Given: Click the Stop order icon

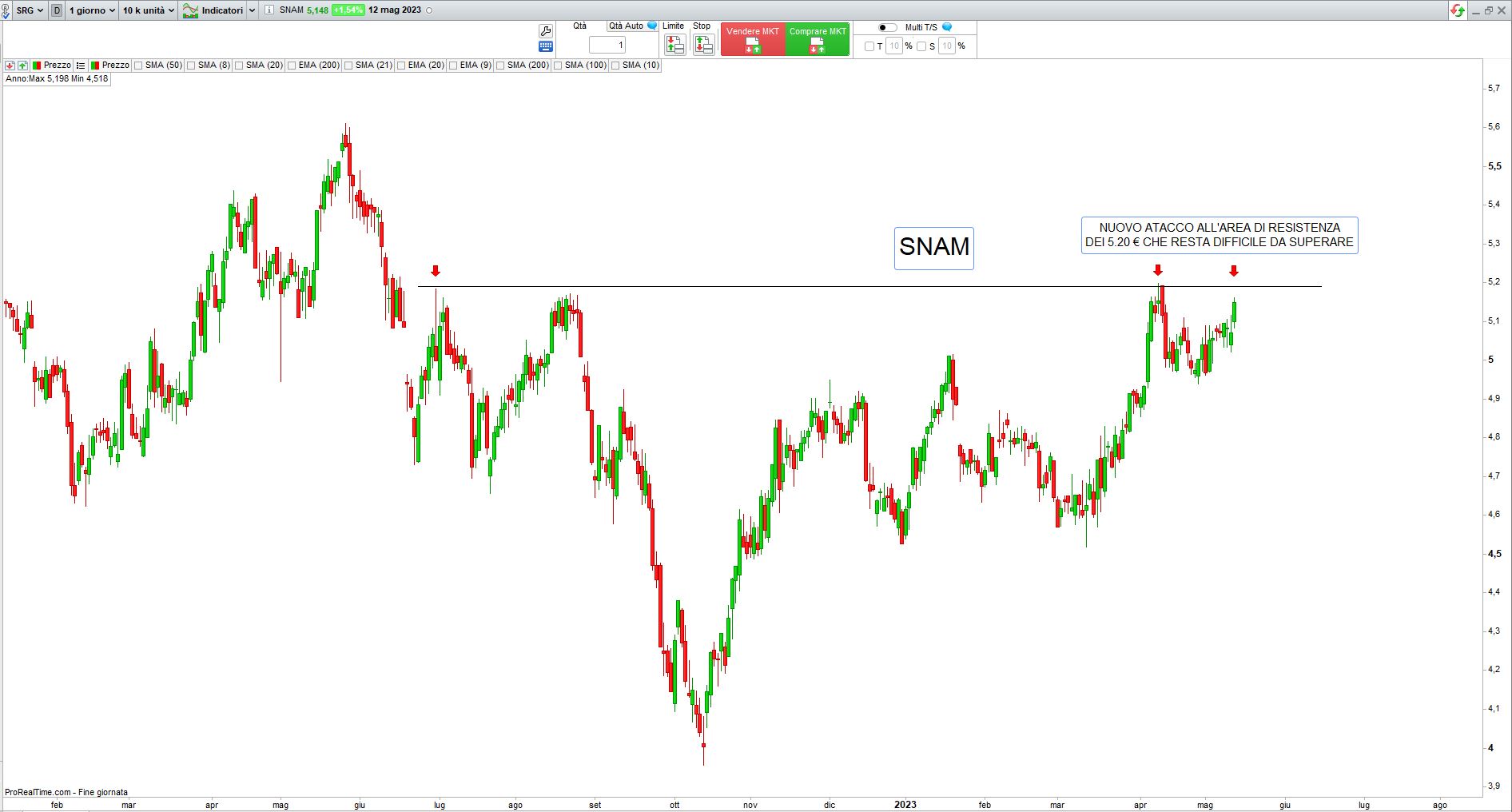Looking at the screenshot, I should click(x=703, y=45).
